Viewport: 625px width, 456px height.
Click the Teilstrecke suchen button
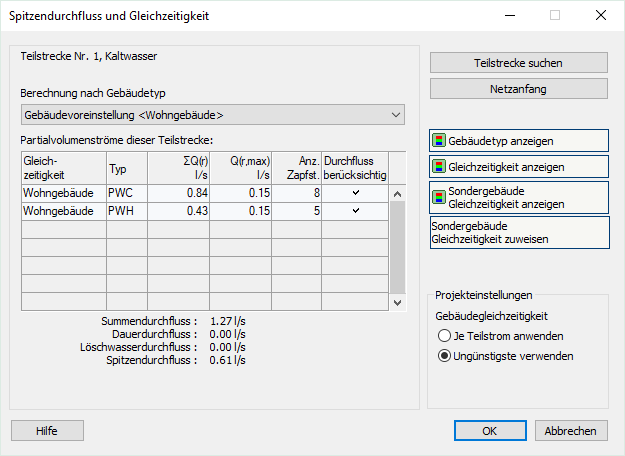[x=519, y=63]
